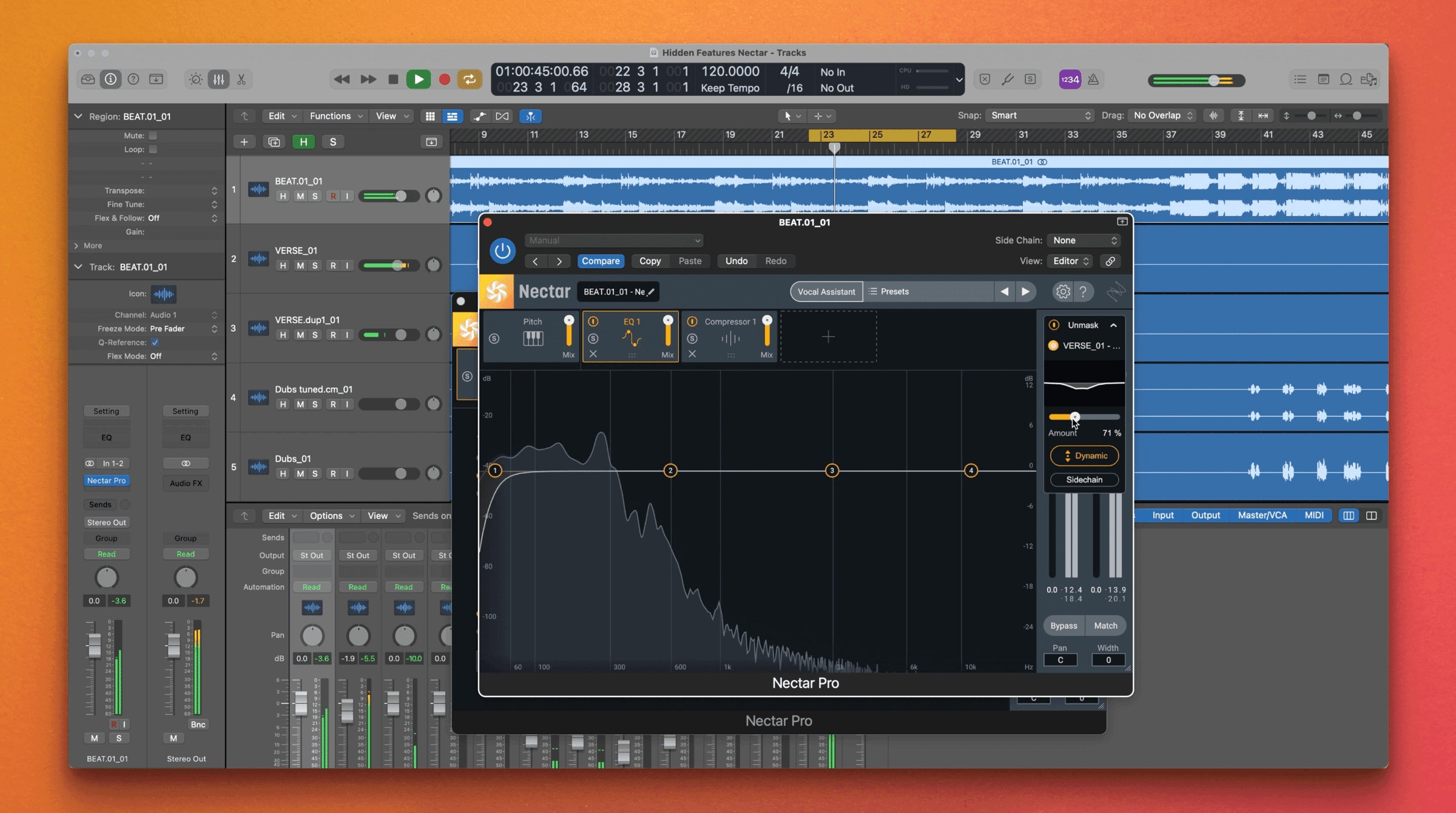This screenshot has height=813, width=1456.
Task: Click the purple 1234 count-in button
Action: click(x=1070, y=79)
